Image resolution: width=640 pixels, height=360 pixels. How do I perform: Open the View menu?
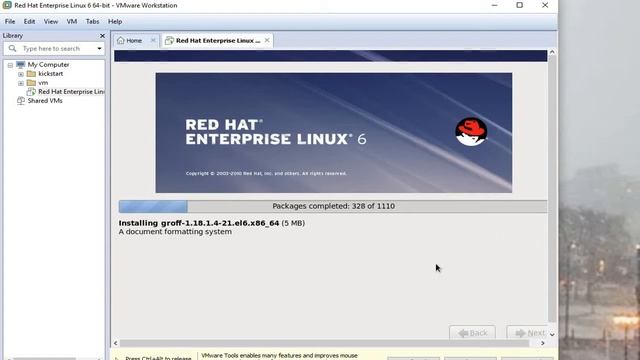(x=51, y=21)
